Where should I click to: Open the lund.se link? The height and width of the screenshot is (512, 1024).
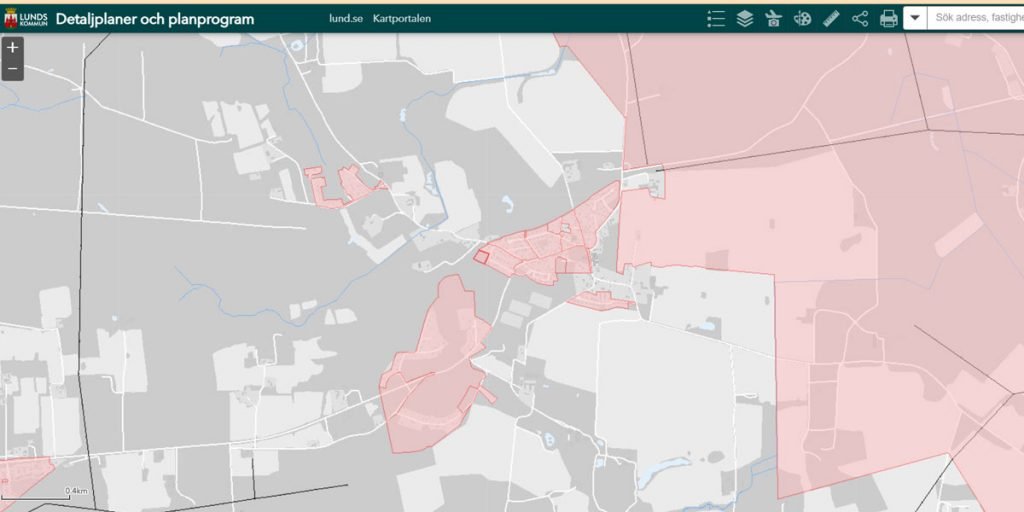(x=345, y=18)
